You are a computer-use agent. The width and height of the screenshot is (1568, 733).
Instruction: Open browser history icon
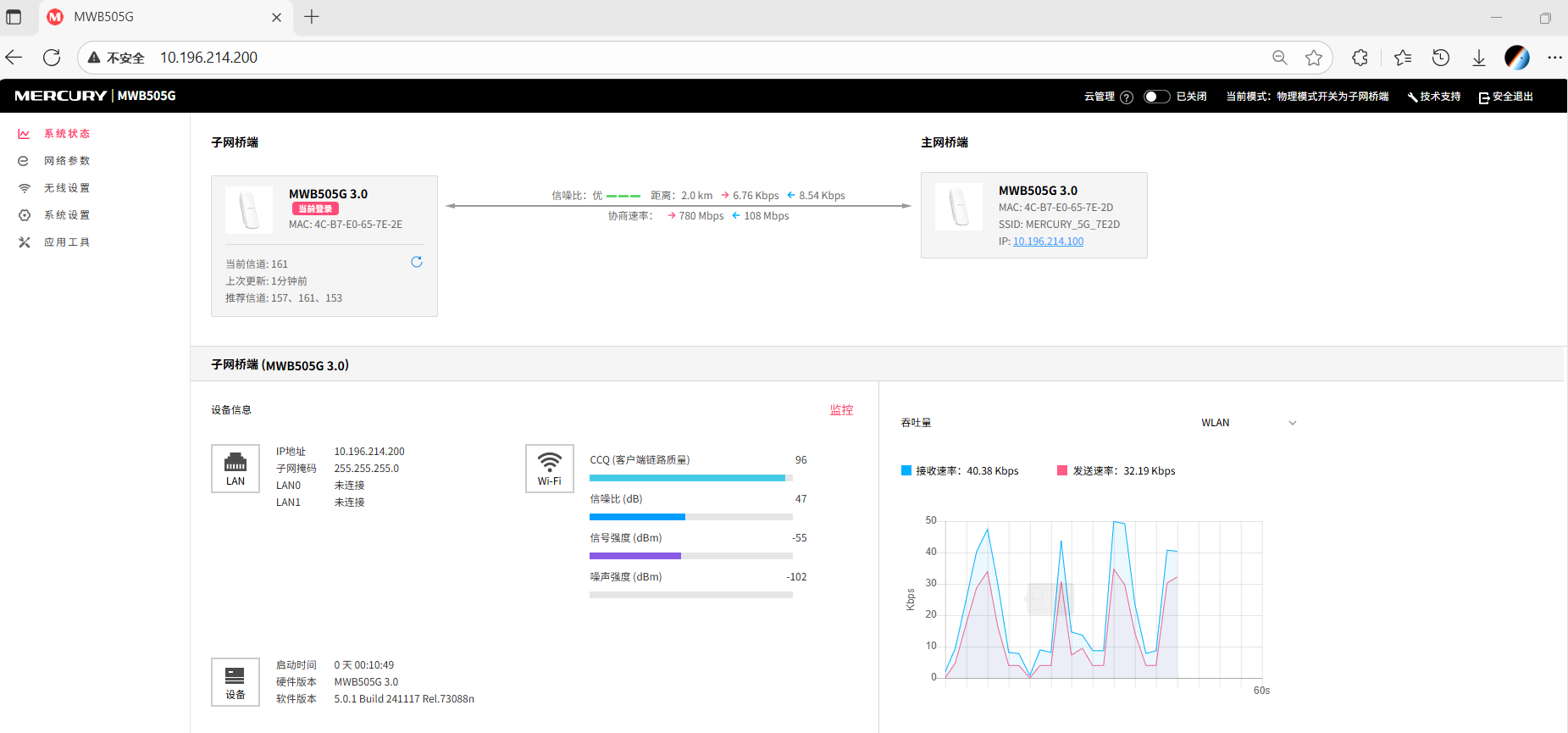pyautogui.click(x=1441, y=58)
